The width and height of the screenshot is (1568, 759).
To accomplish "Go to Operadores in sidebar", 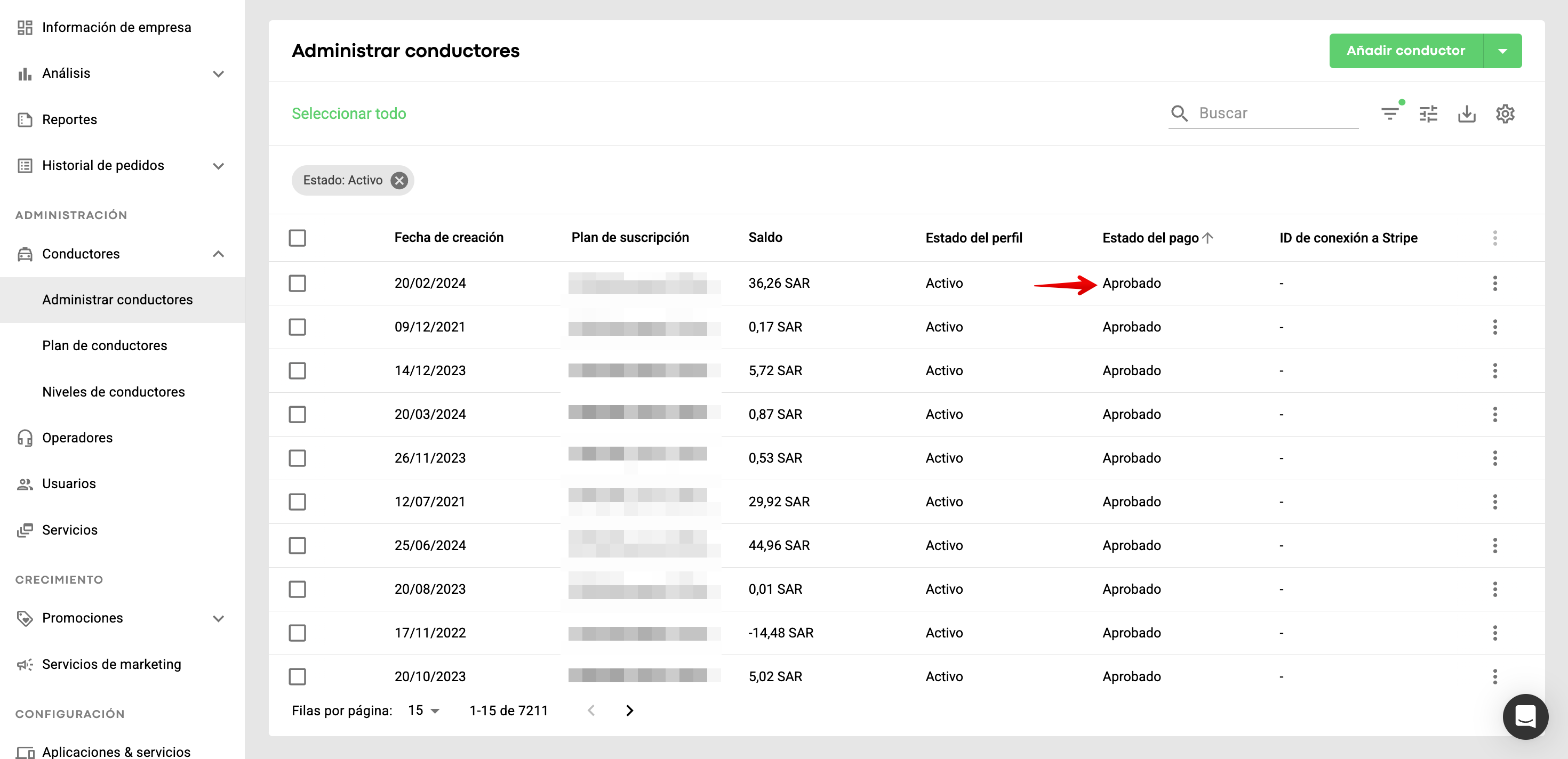I will [x=77, y=438].
